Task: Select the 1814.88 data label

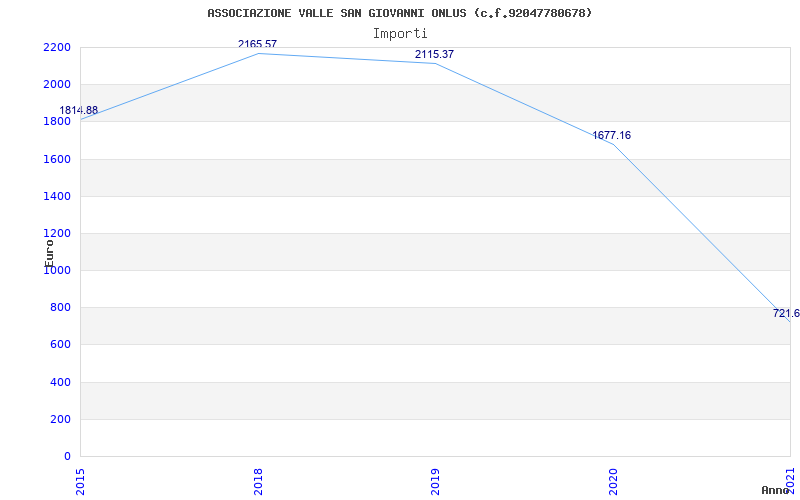Action: click(x=79, y=111)
